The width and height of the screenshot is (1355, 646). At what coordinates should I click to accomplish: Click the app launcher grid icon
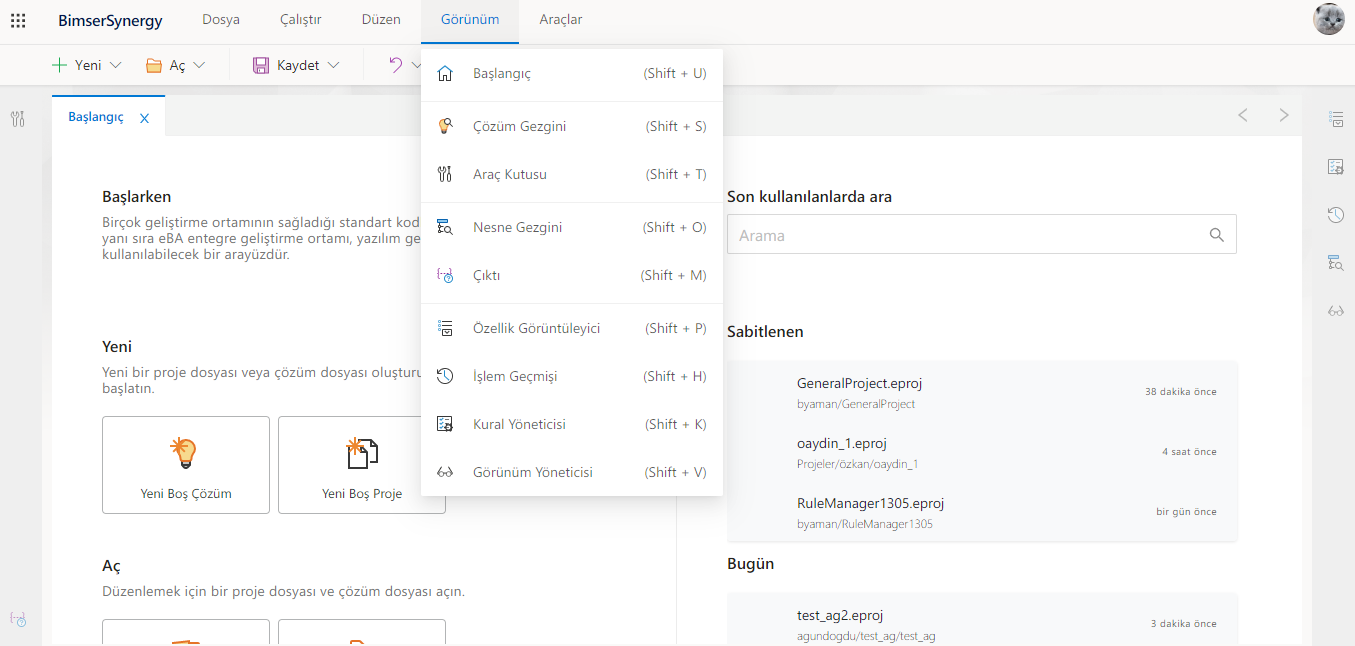click(18, 20)
